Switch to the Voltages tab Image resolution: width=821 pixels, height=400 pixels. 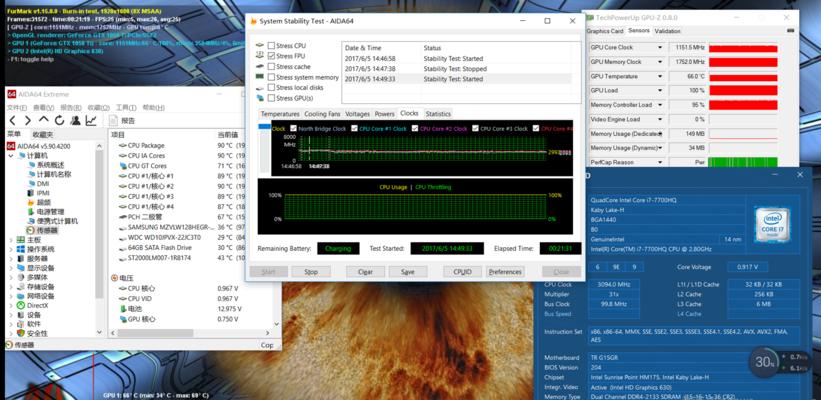point(358,114)
